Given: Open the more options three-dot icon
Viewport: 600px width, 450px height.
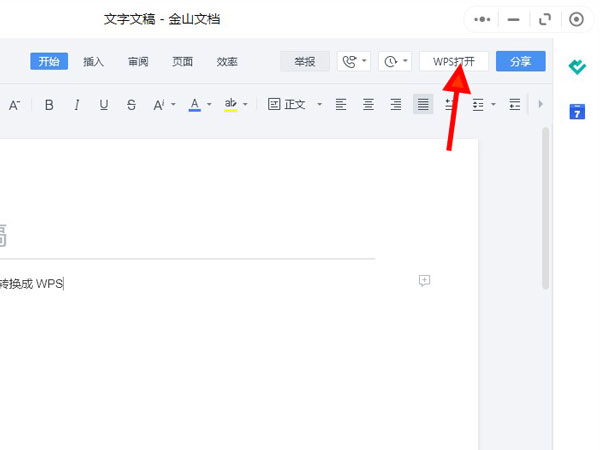Looking at the screenshot, I should pos(482,19).
